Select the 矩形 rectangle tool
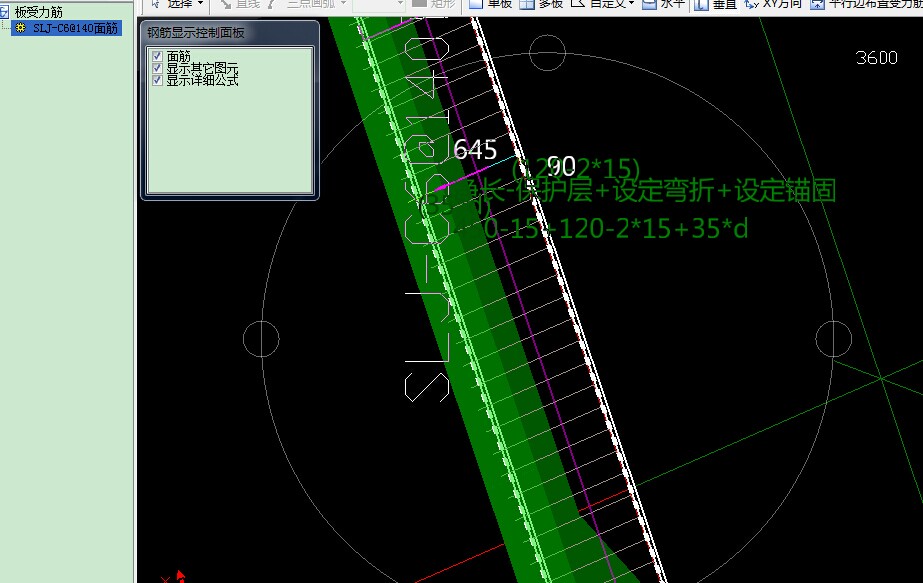923x583 pixels. [x=434, y=4]
